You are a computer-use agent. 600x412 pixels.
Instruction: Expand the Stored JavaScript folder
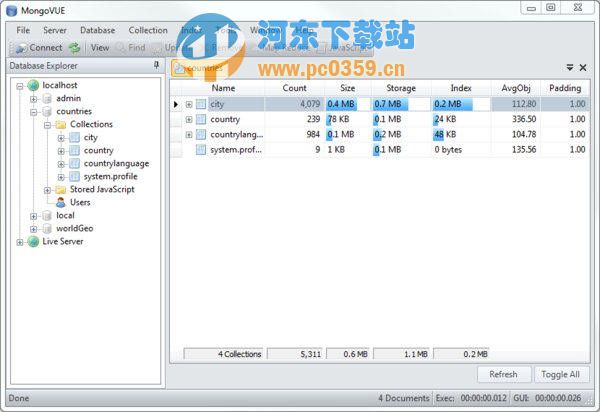tap(47, 190)
